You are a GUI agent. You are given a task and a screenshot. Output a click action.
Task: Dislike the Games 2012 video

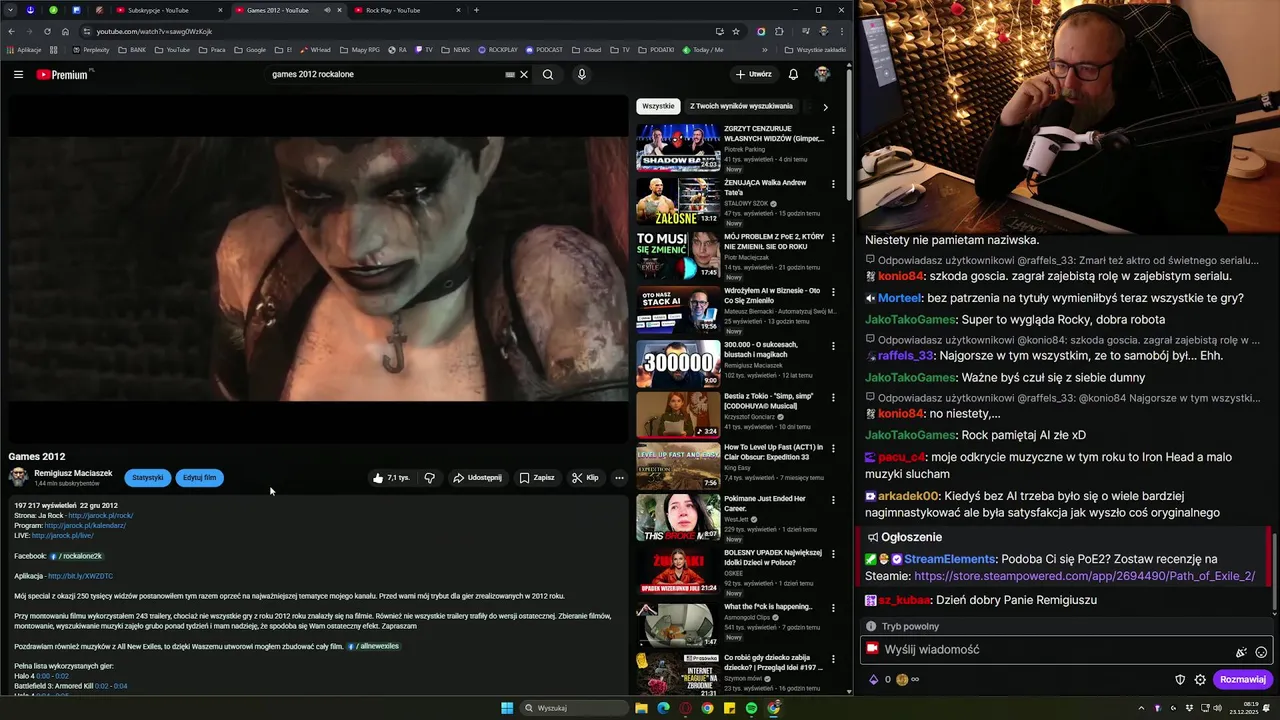429,478
